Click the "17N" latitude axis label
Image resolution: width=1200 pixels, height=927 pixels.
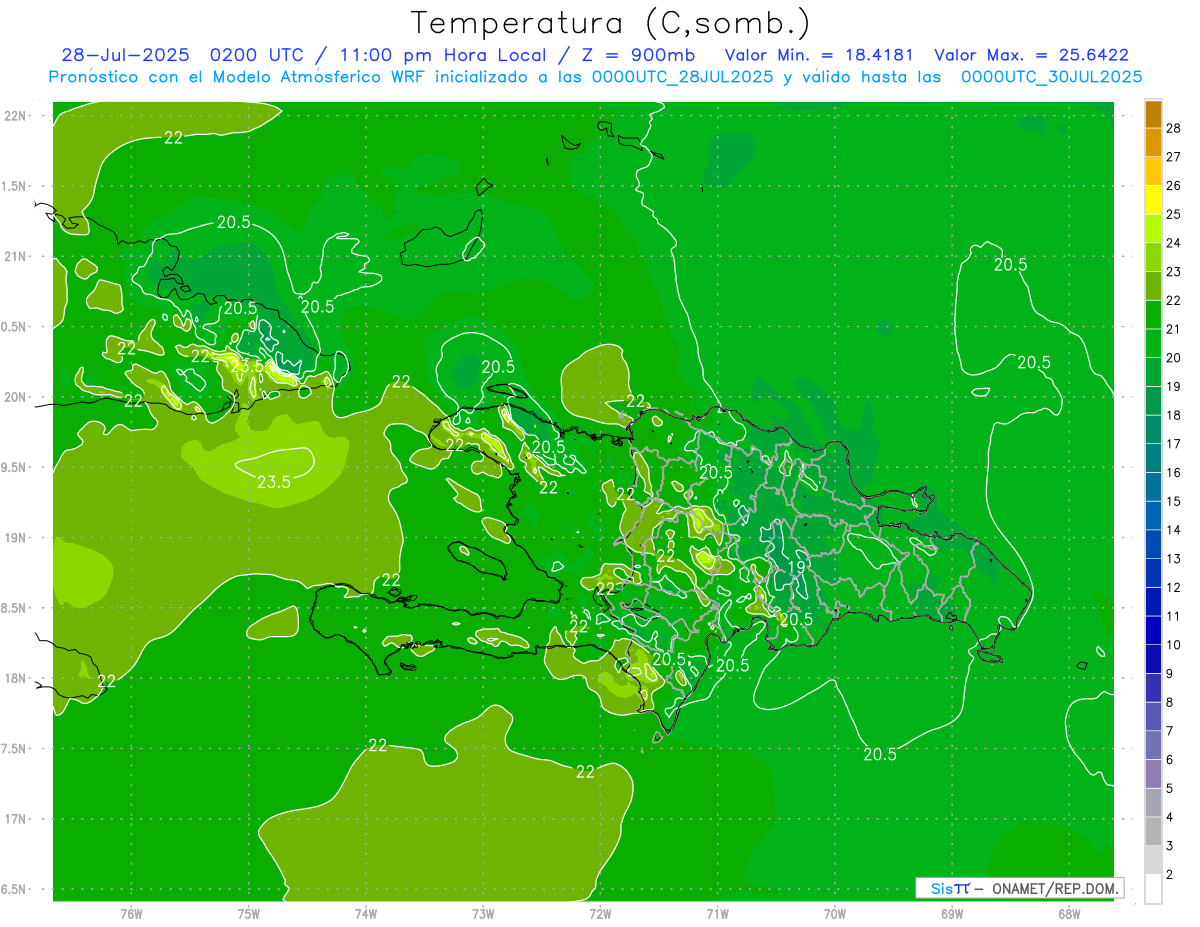(x=16, y=819)
